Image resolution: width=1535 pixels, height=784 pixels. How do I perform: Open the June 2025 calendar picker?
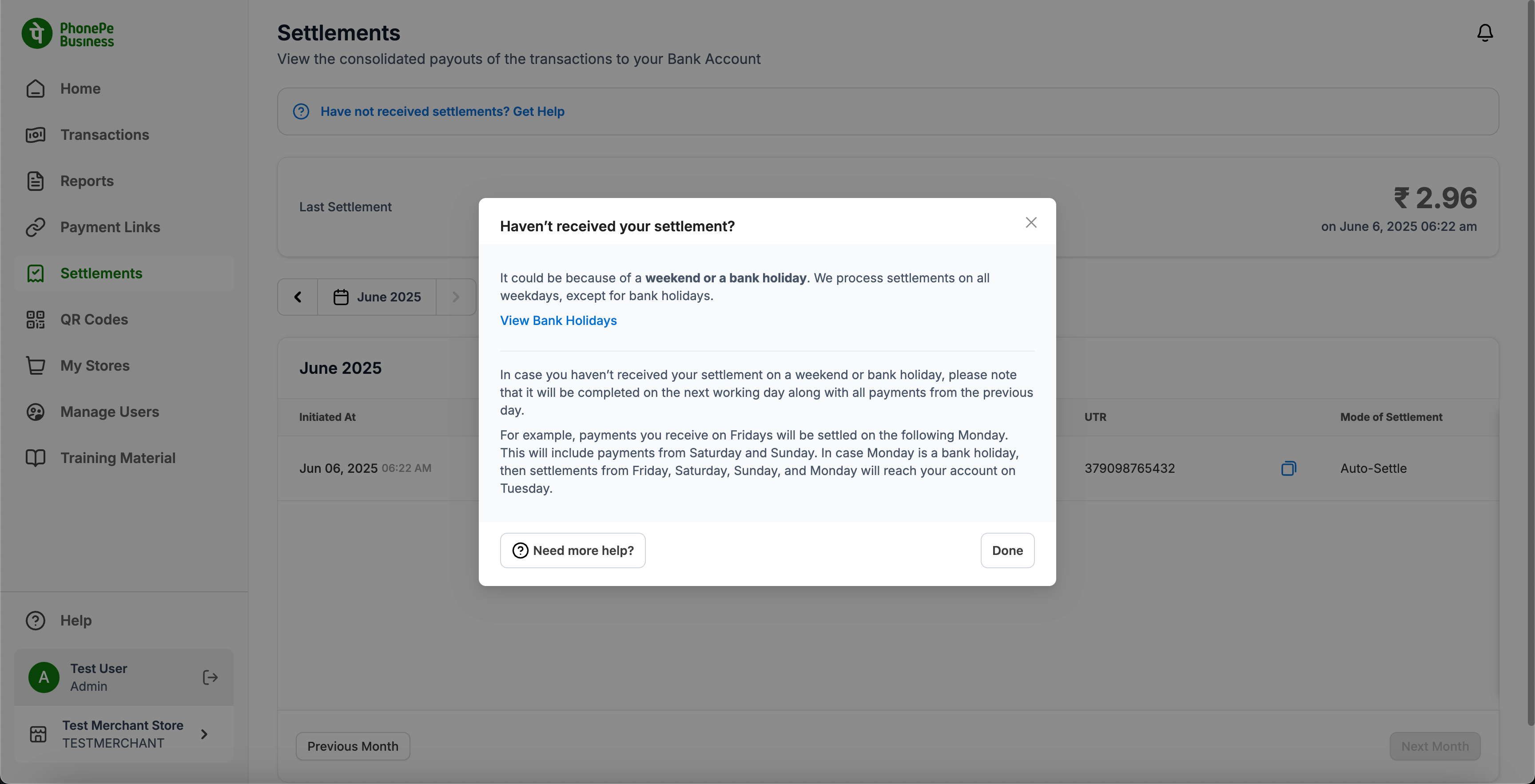coord(376,296)
